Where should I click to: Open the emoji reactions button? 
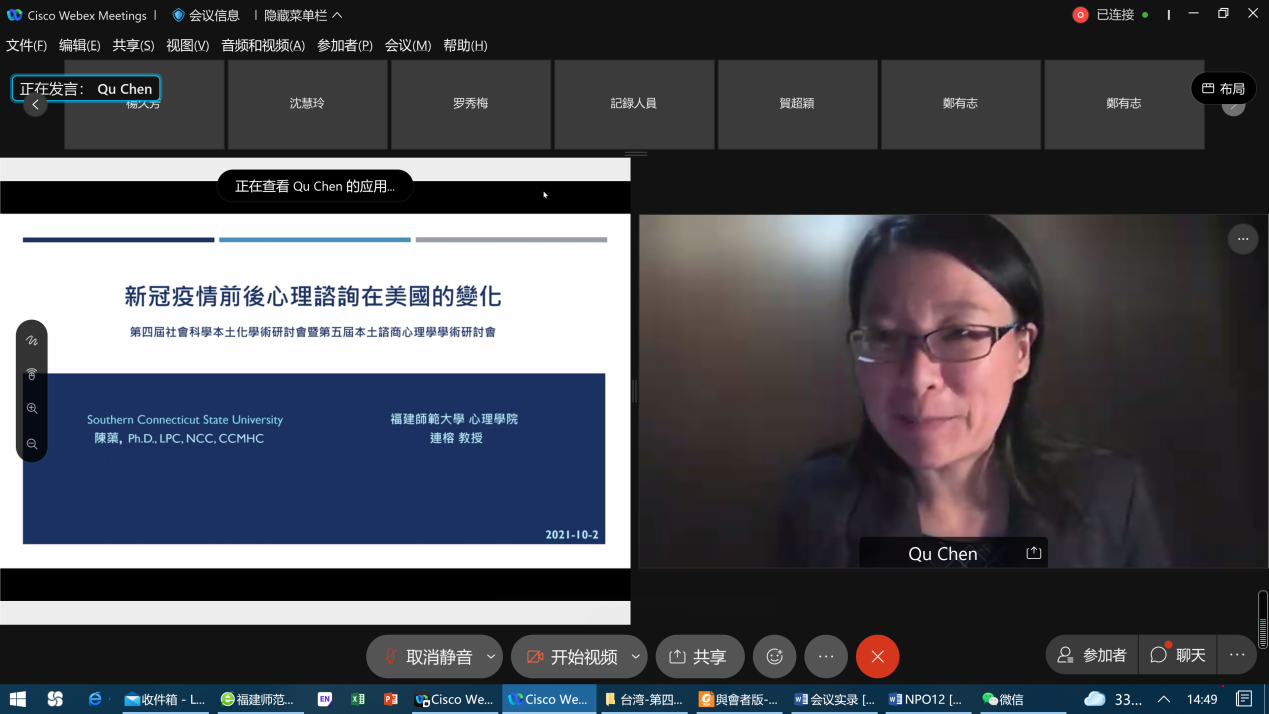coord(774,657)
